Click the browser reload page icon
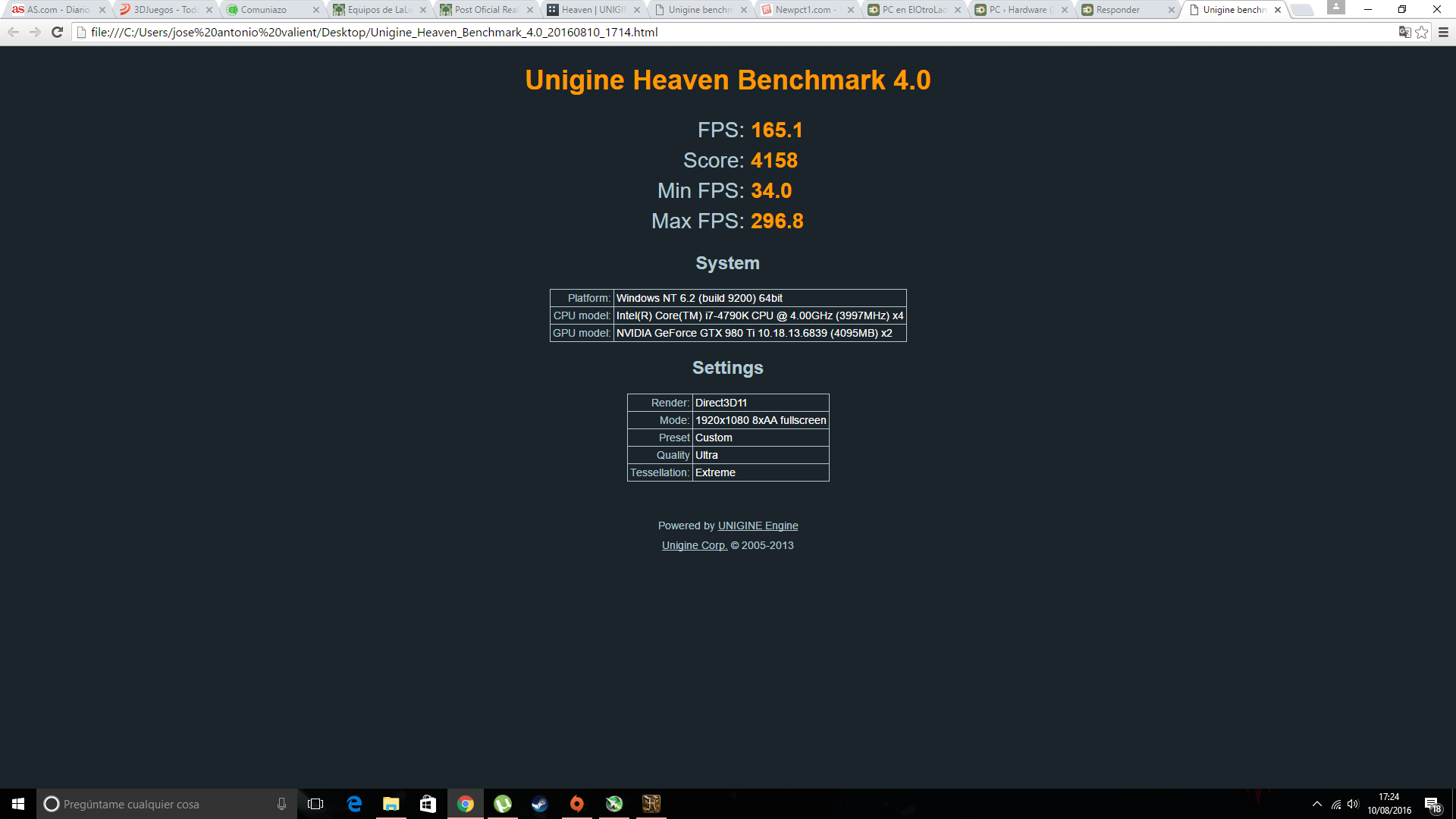Image resolution: width=1456 pixels, height=819 pixels. (x=57, y=32)
